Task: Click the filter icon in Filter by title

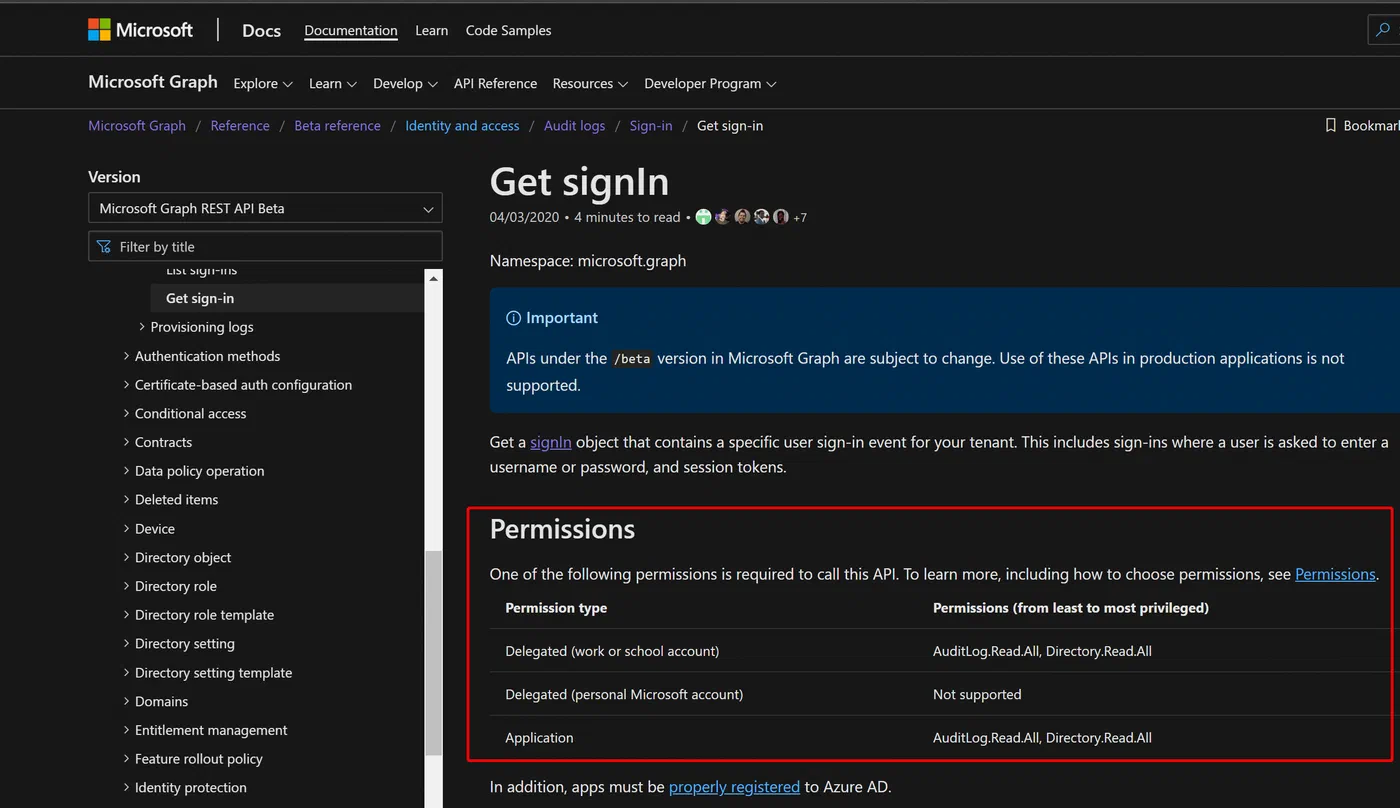Action: pos(104,247)
